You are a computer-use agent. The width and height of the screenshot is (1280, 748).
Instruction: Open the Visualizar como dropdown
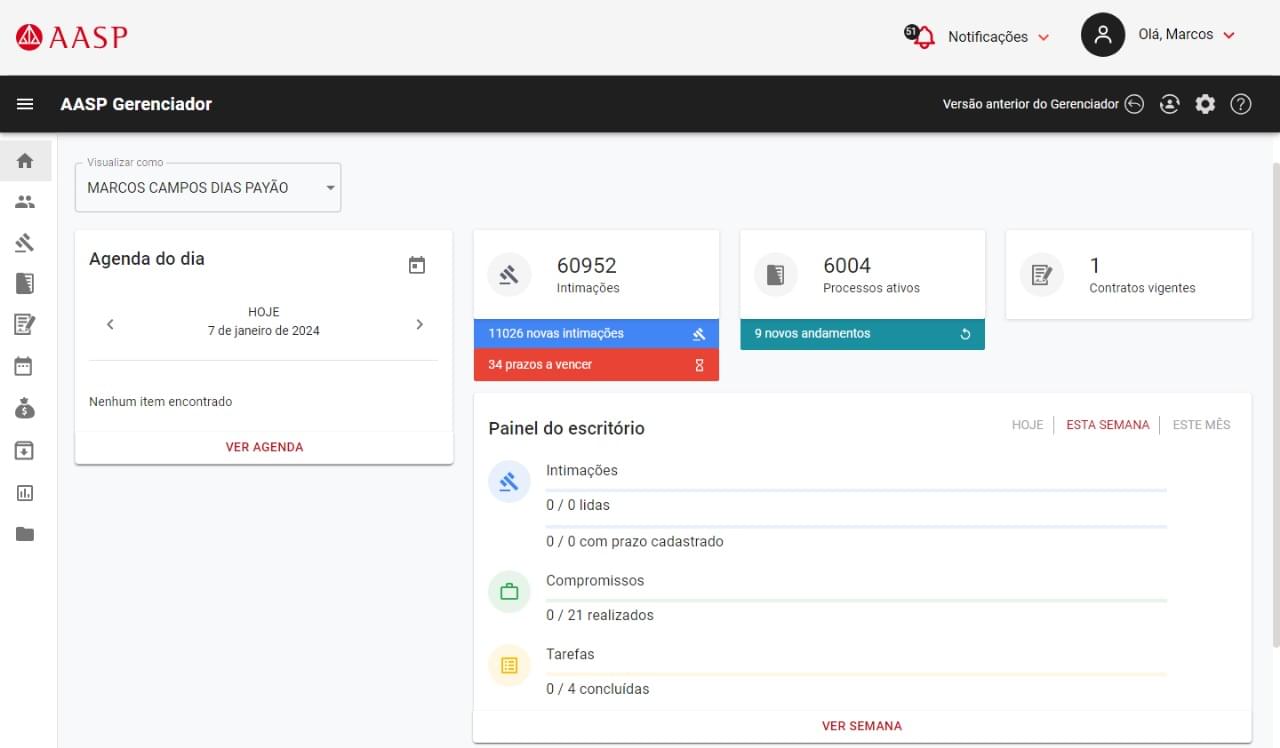point(208,188)
